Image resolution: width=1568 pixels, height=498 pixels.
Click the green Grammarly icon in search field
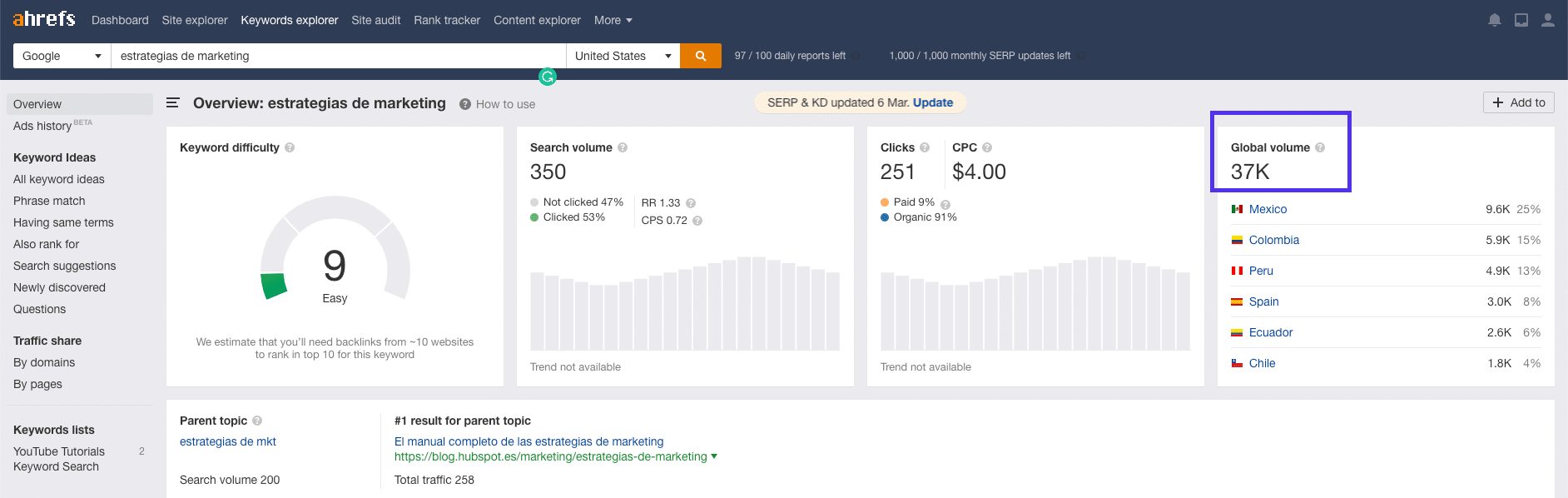tap(548, 77)
